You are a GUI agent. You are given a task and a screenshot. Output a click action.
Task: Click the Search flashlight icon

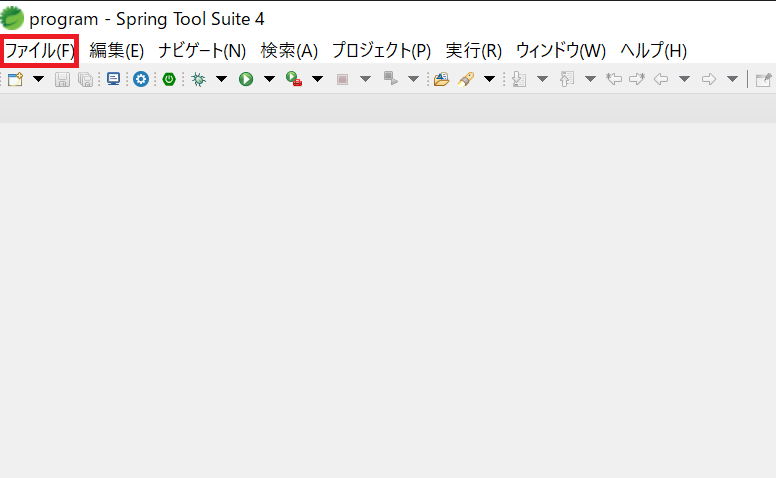pos(466,79)
